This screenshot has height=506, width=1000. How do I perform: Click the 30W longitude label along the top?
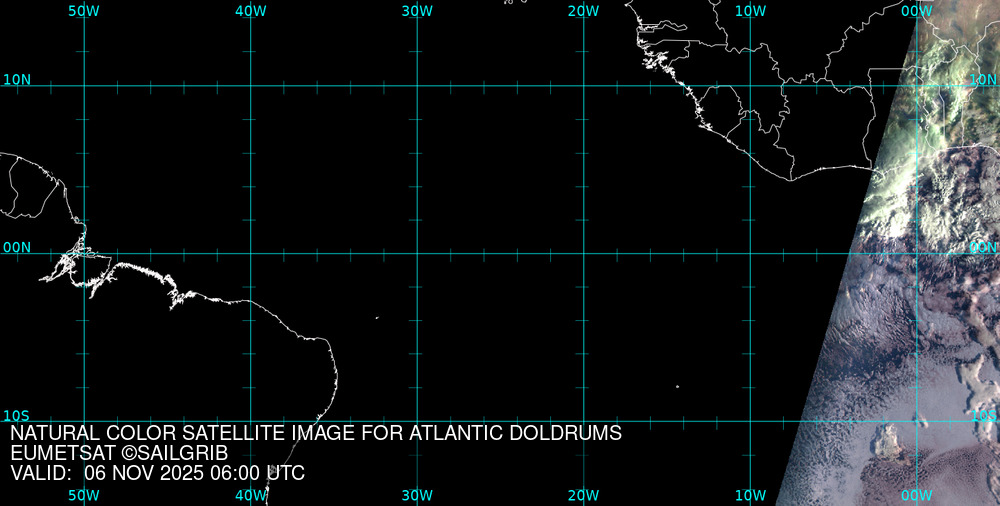point(417,11)
